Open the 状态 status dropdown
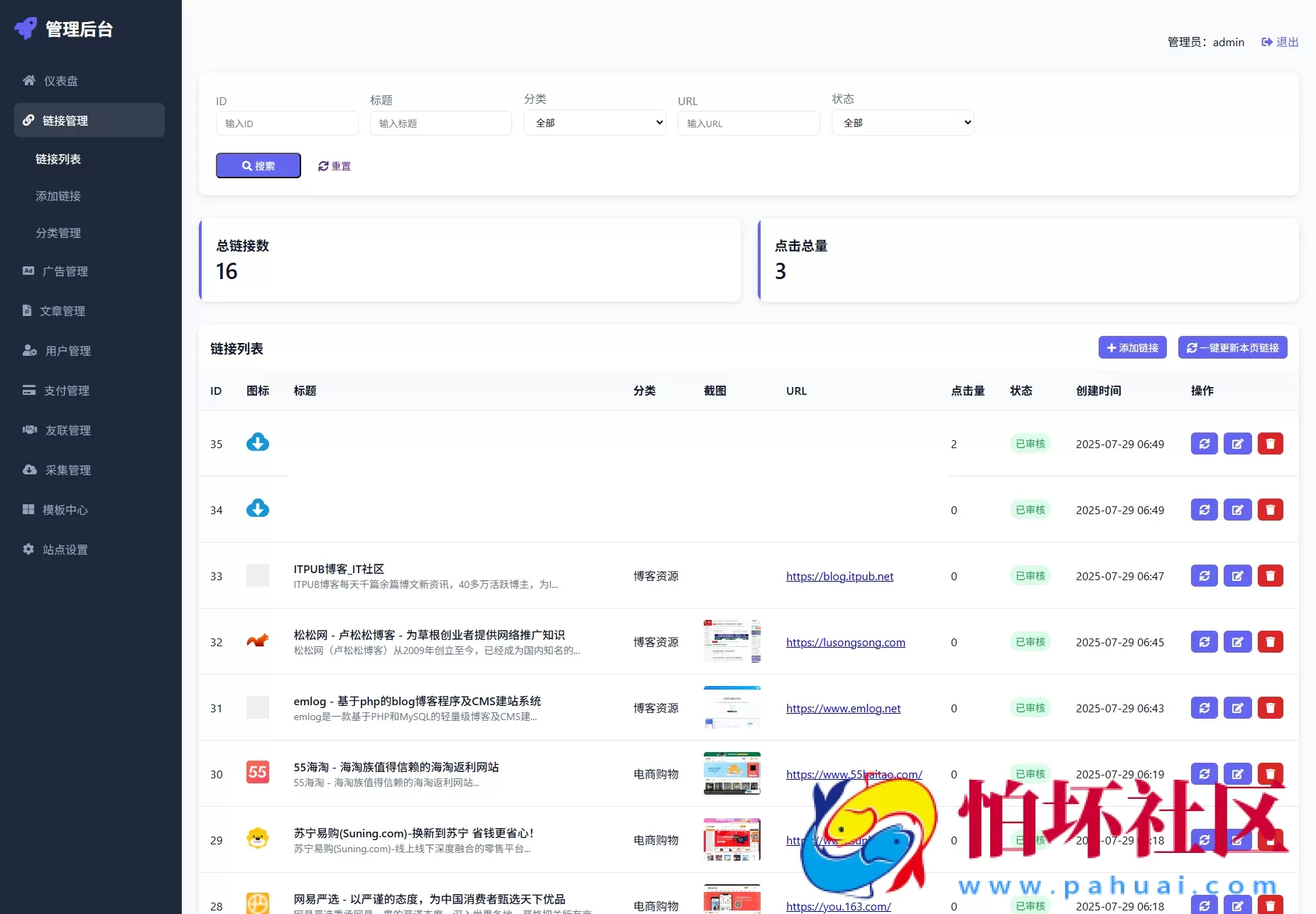Image resolution: width=1316 pixels, height=914 pixels. [x=901, y=122]
